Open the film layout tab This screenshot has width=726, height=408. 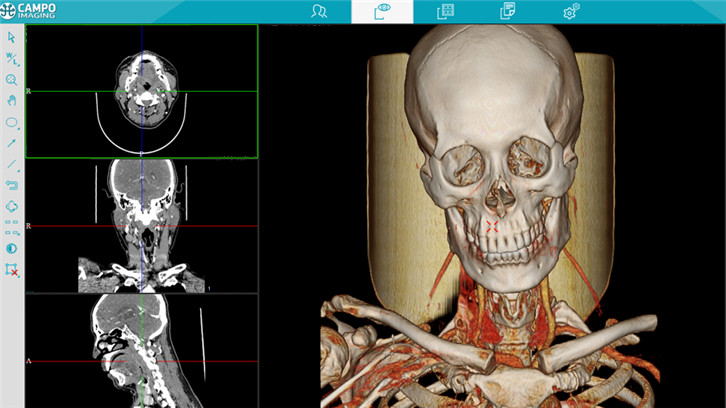click(x=445, y=12)
